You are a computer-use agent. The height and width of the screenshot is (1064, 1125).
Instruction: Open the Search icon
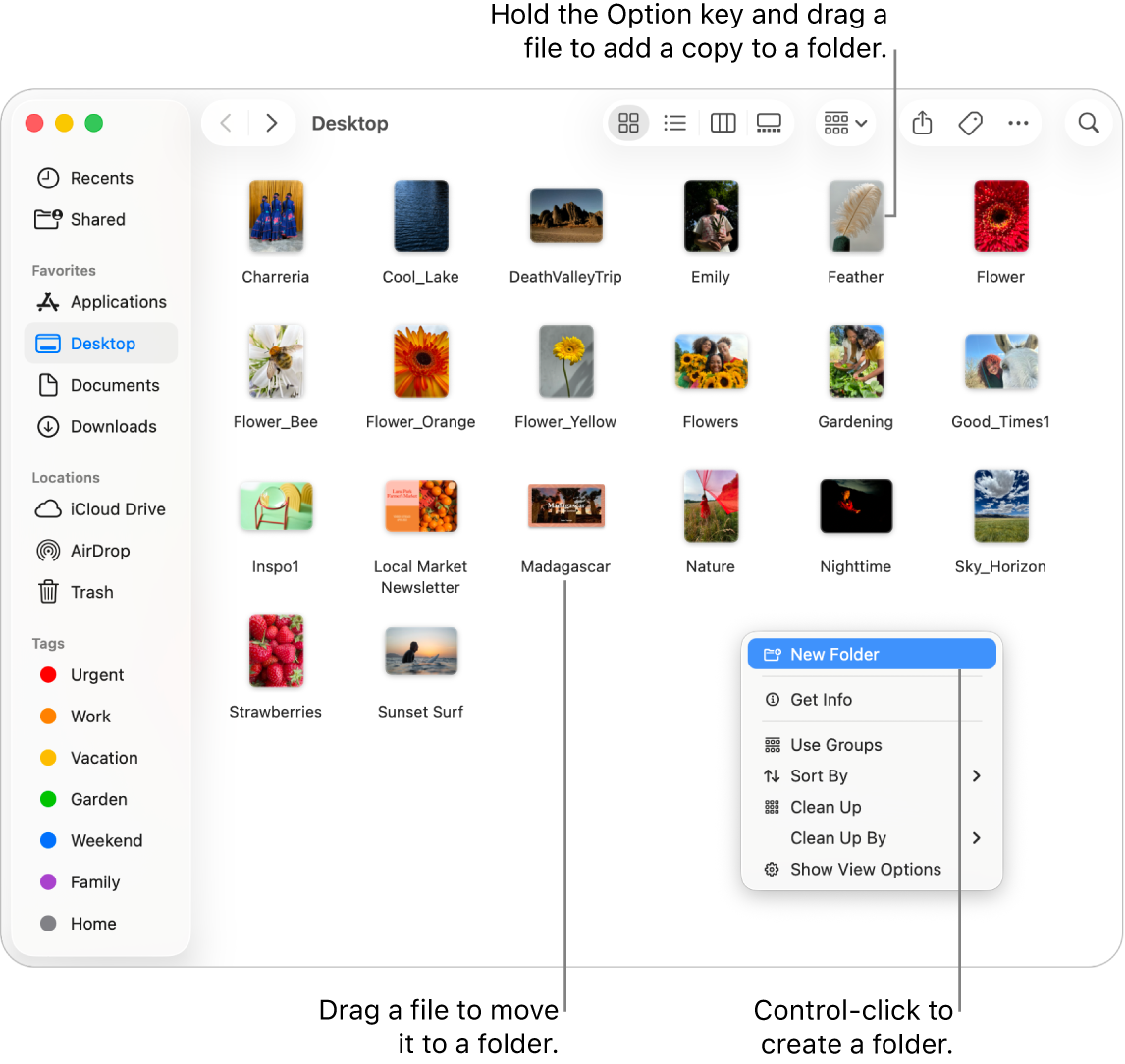tap(1088, 123)
